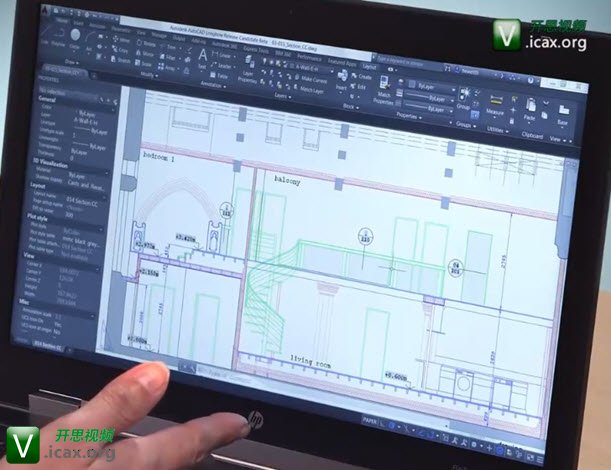Image resolution: width=611 pixels, height=470 pixels.
Task: Expand the Block panel dropdown
Action: click(x=351, y=106)
